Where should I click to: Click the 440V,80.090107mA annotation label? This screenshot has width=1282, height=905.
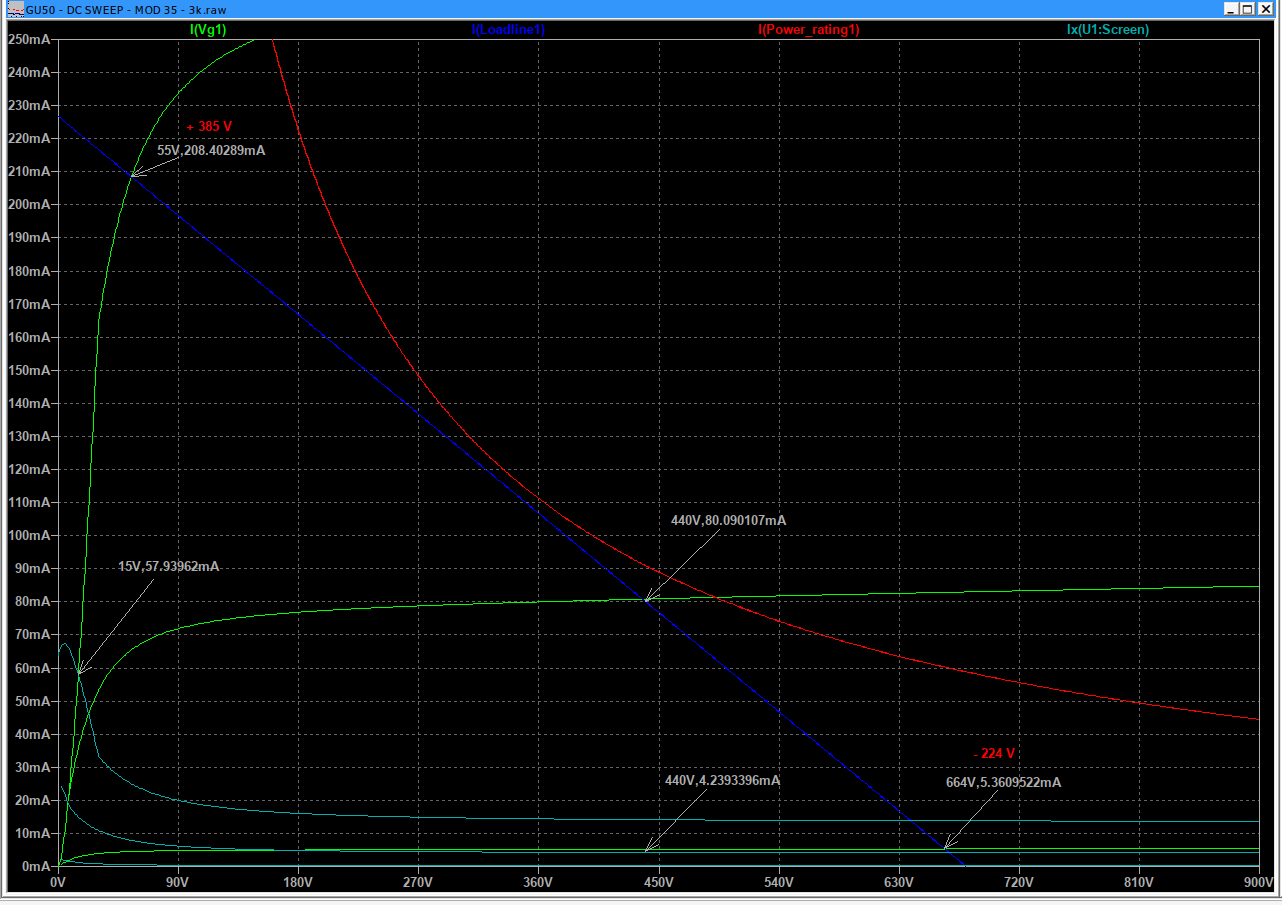728,520
